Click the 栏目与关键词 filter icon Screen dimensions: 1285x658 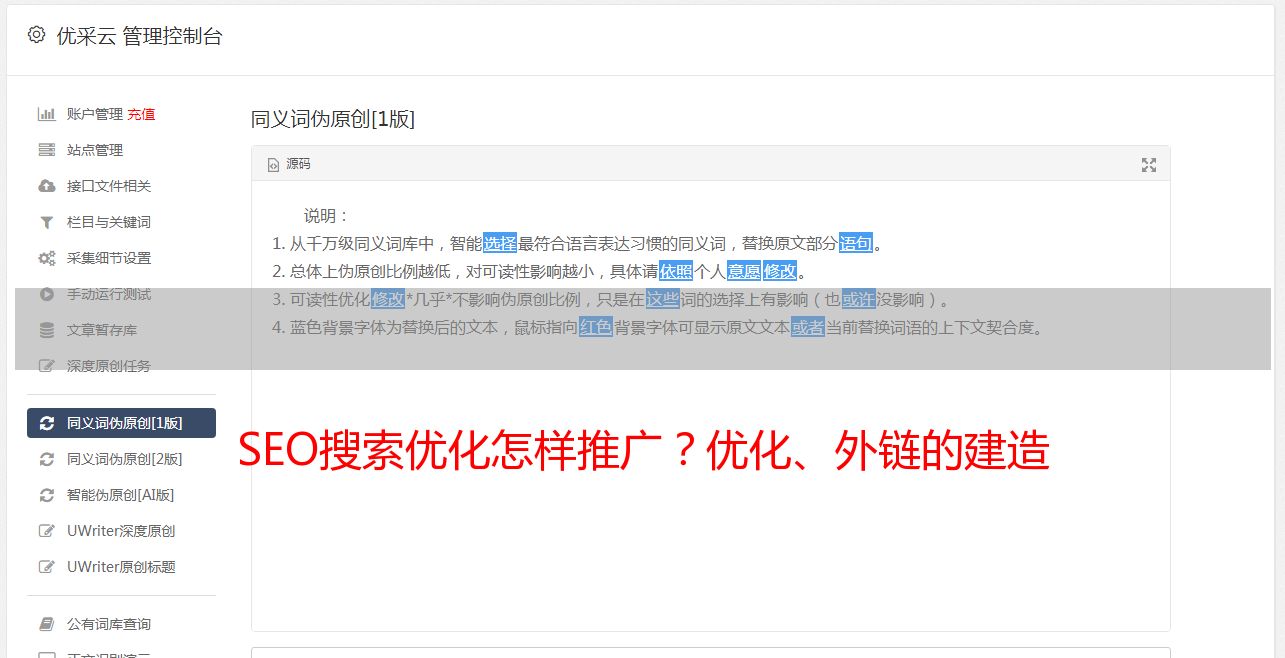(46, 222)
